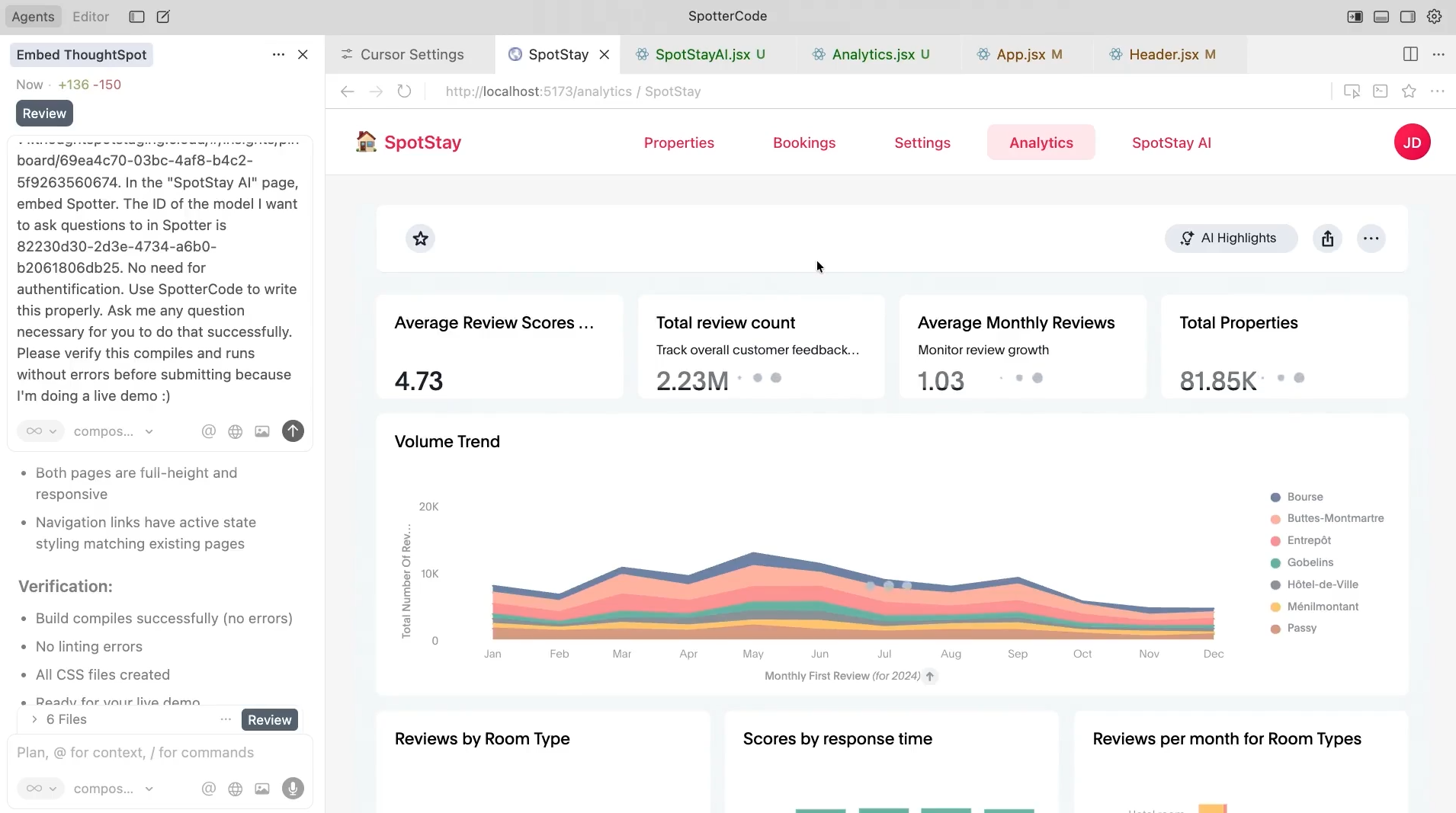Open the dashboard three-dot more menu
The width and height of the screenshot is (1456, 813).
[1371, 238]
